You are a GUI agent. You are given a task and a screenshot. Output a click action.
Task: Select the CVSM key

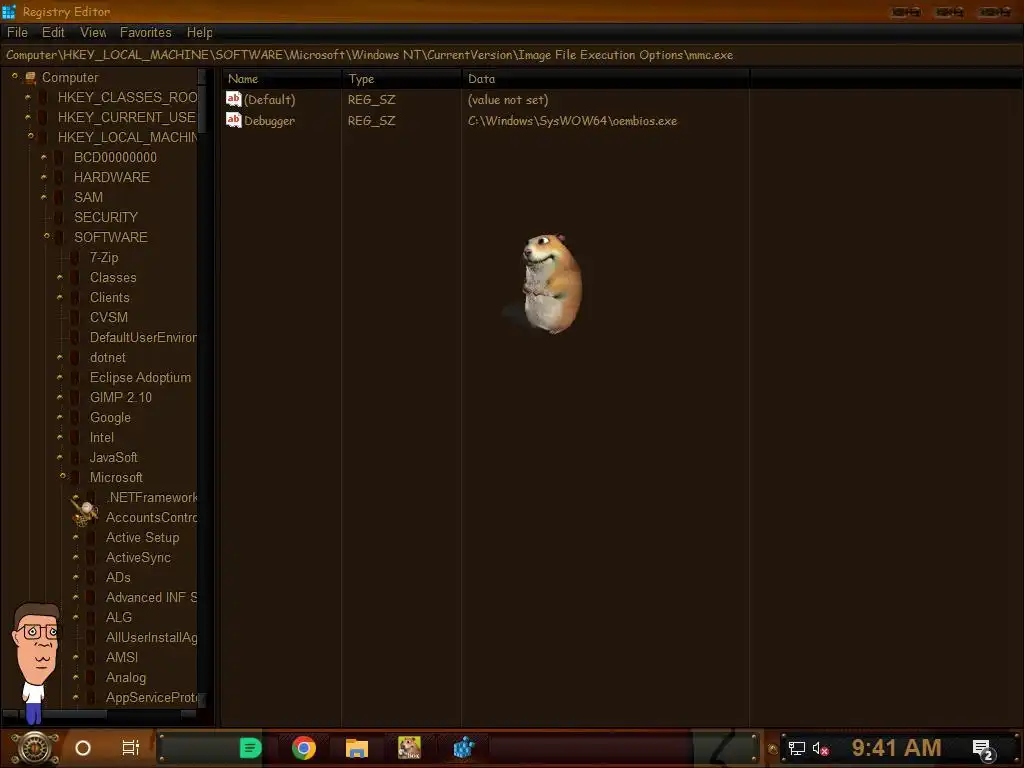coord(108,317)
